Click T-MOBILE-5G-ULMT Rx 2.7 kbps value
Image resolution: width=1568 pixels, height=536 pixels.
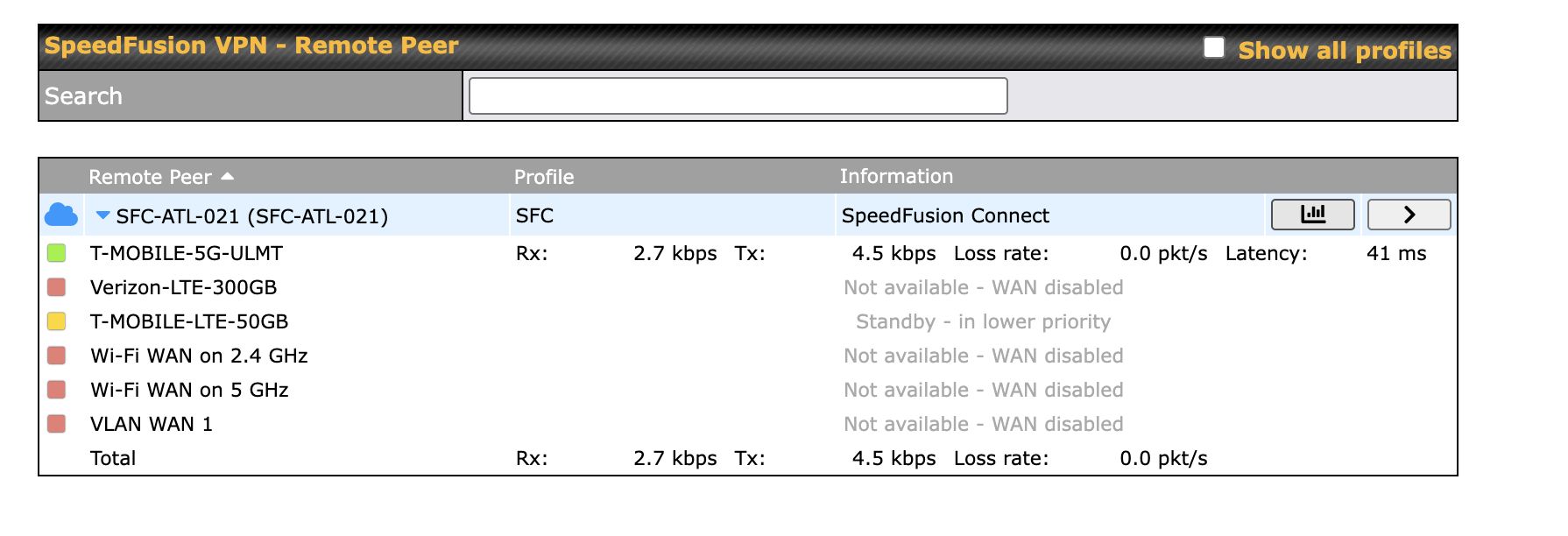[675, 253]
